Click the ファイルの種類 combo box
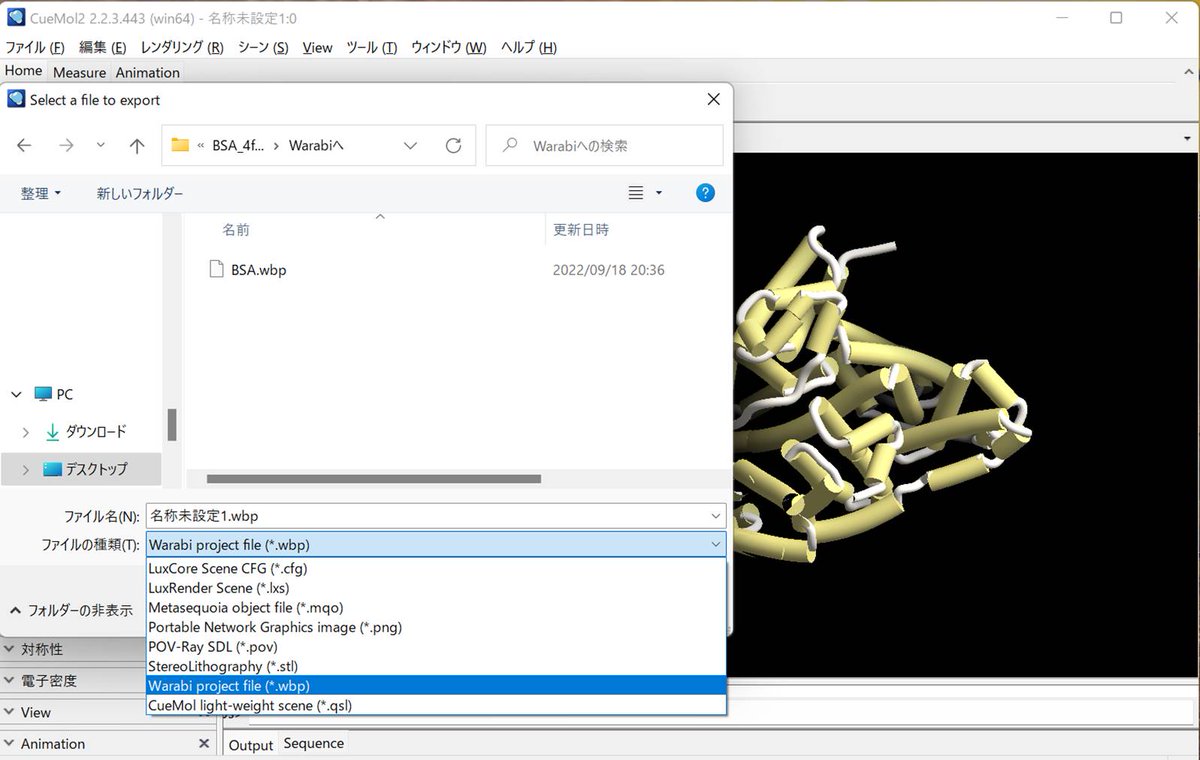The image size is (1200, 760). 436,545
